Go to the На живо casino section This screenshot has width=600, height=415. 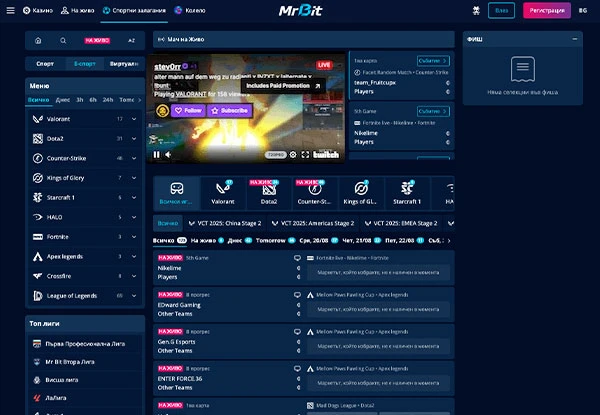77,10
